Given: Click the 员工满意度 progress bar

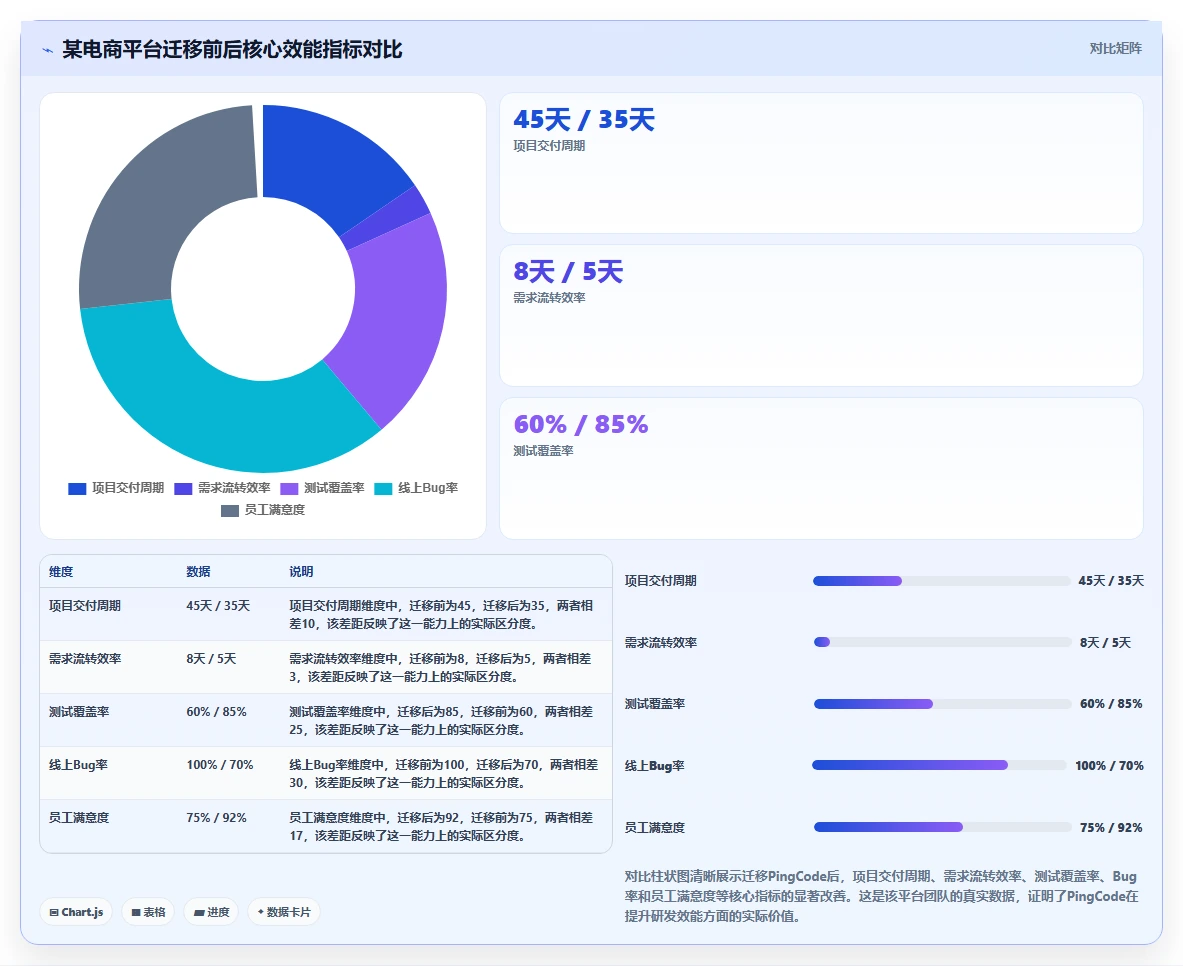Looking at the screenshot, I should [x=942, y=827].
